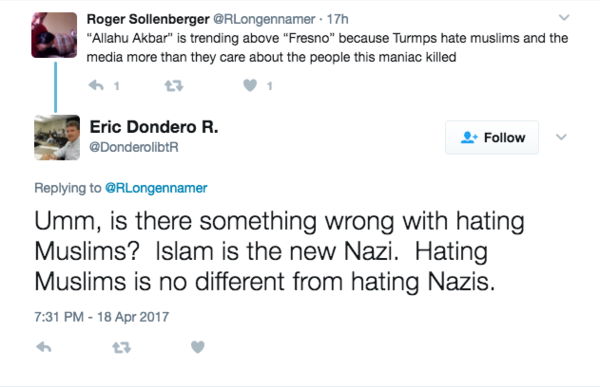600x387 pixels.
Task: Open Eric Dondero's profile photo
Action: point(57,137)
